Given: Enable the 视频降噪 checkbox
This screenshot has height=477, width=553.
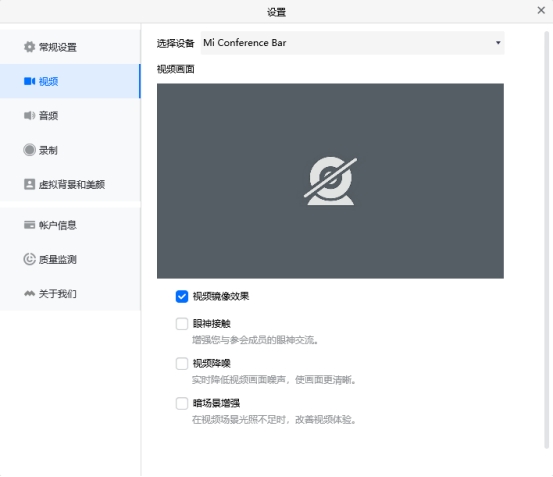Looking at the screenshot, I should pyautogui.click(x=182, y=363).
